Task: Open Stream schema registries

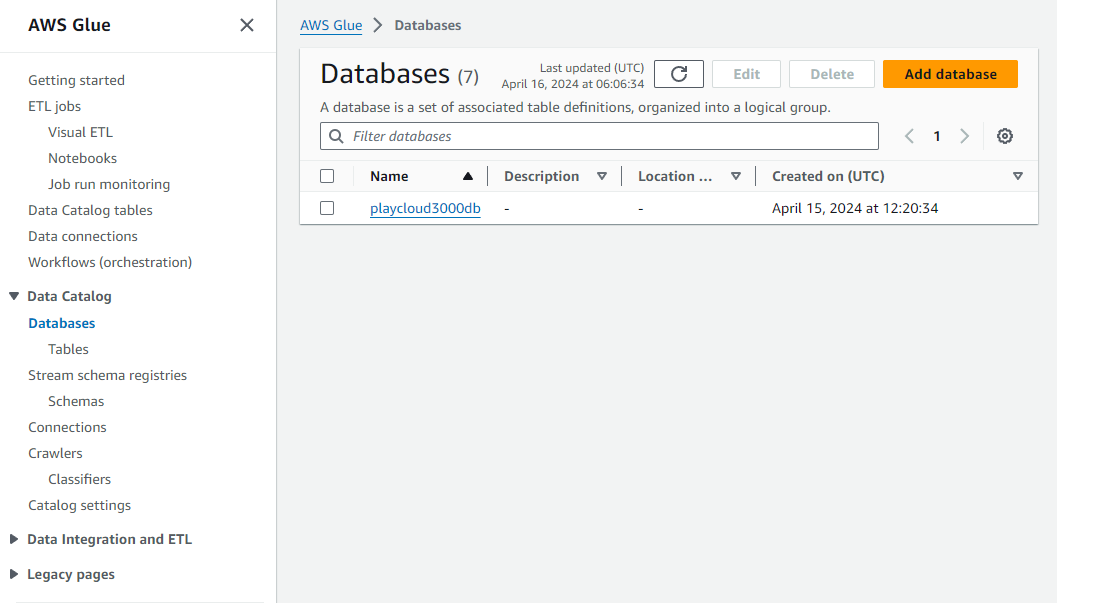Action: point(108,375)
